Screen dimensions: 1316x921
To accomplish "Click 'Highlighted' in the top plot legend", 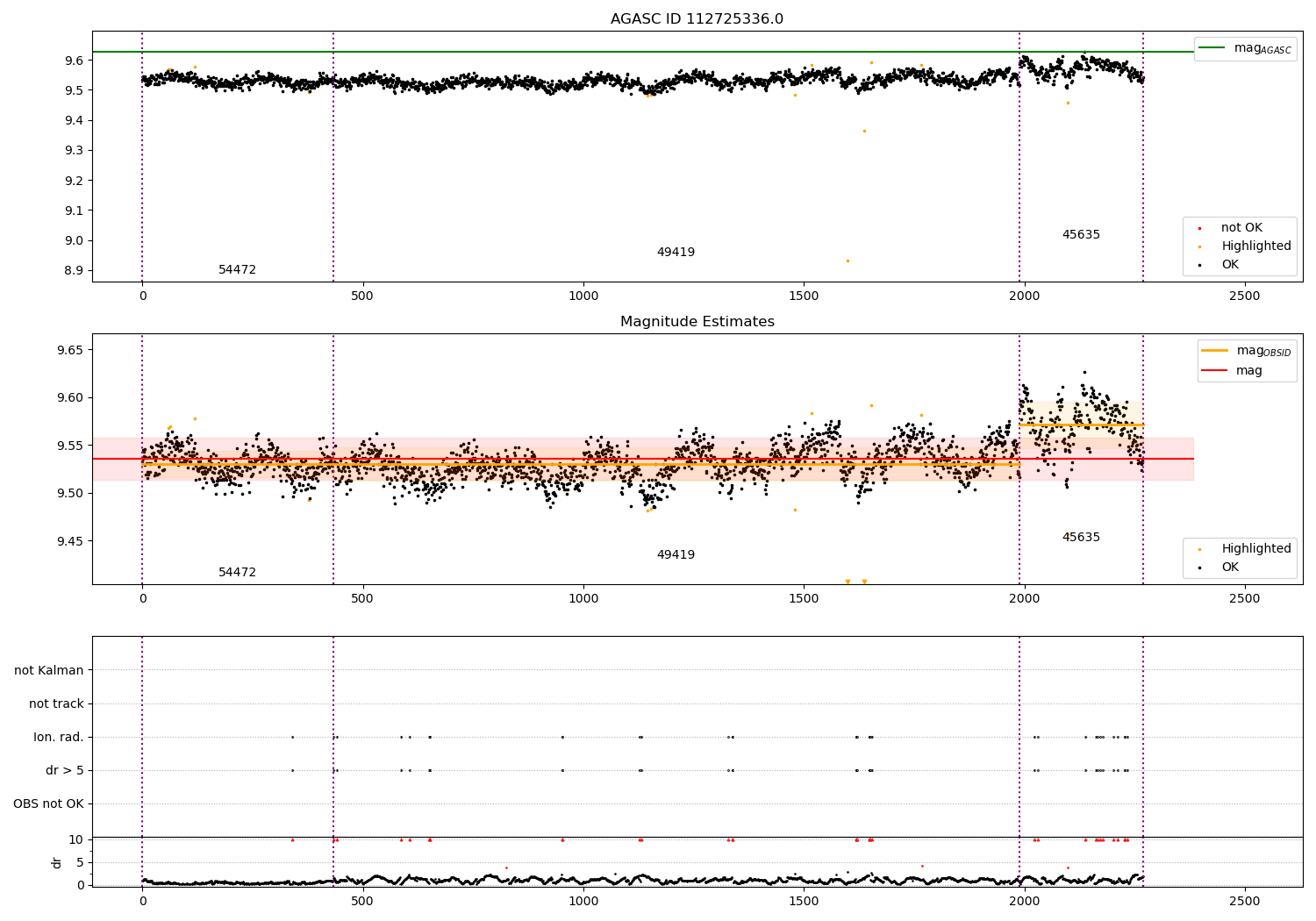I will [x=1256, y=246].
